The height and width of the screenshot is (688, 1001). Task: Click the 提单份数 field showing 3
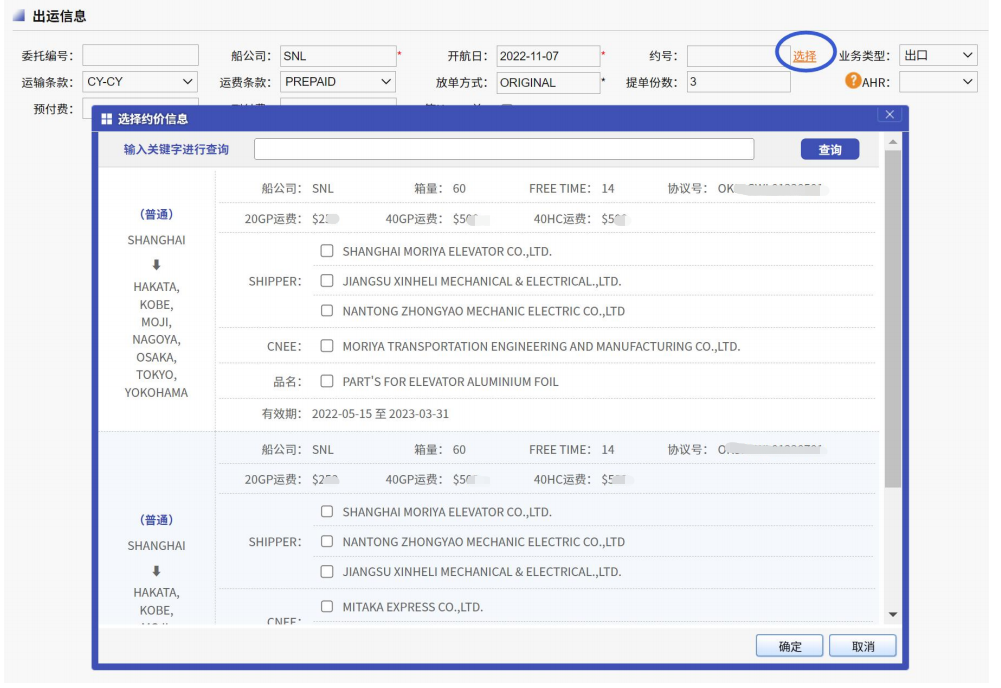739,82
